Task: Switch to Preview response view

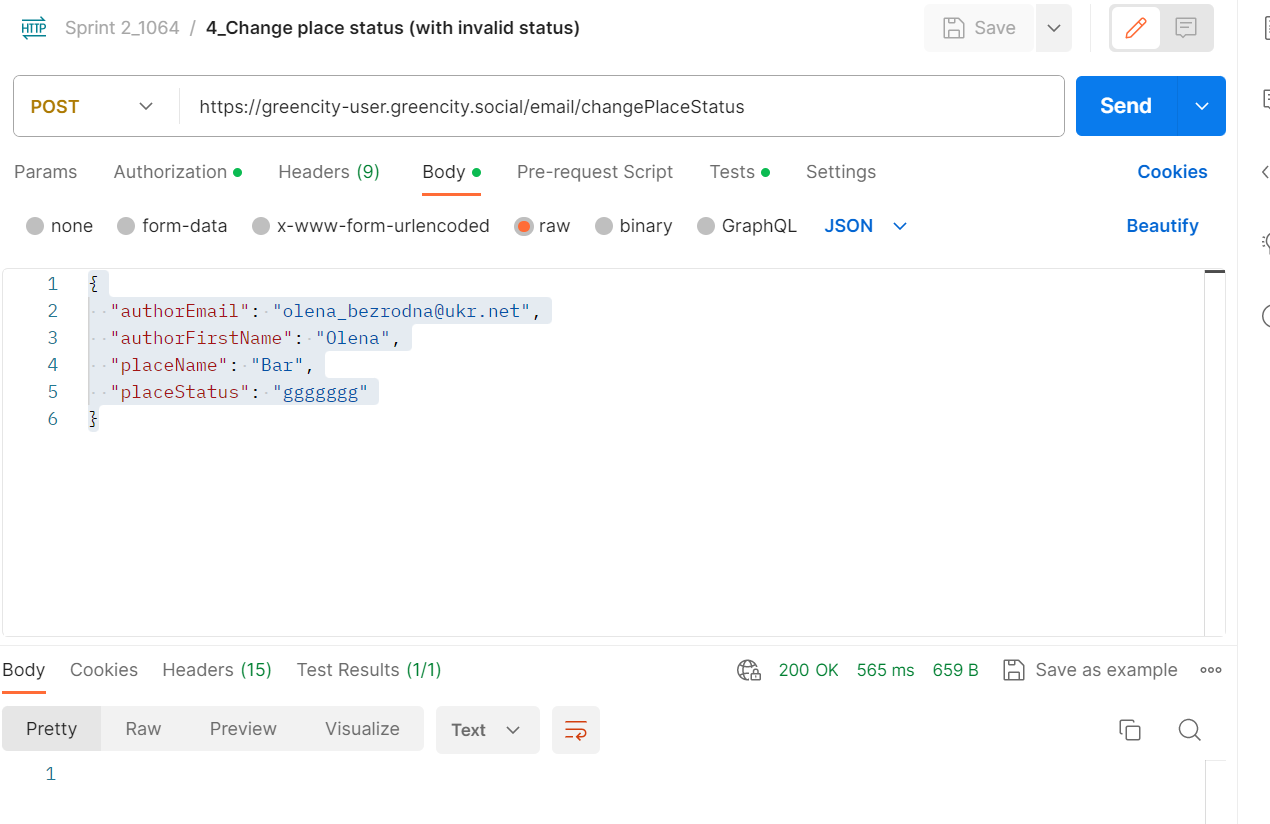Action: click(x=243, y=729)
